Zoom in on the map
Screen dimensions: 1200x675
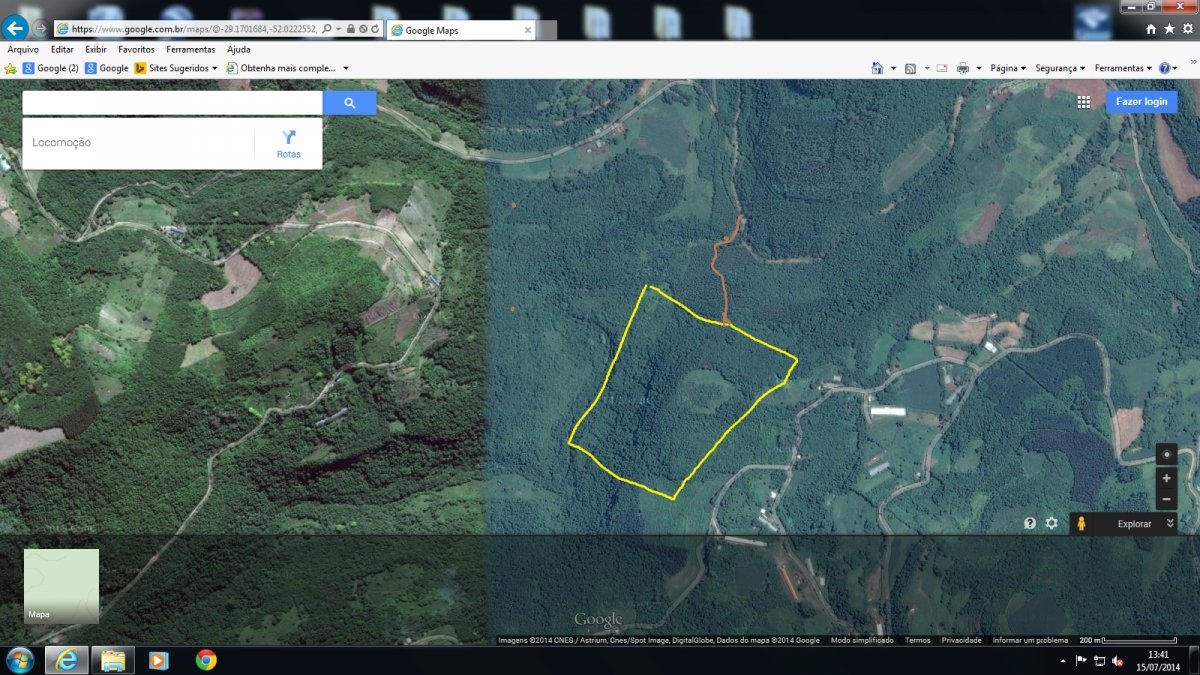[1166, 478]
